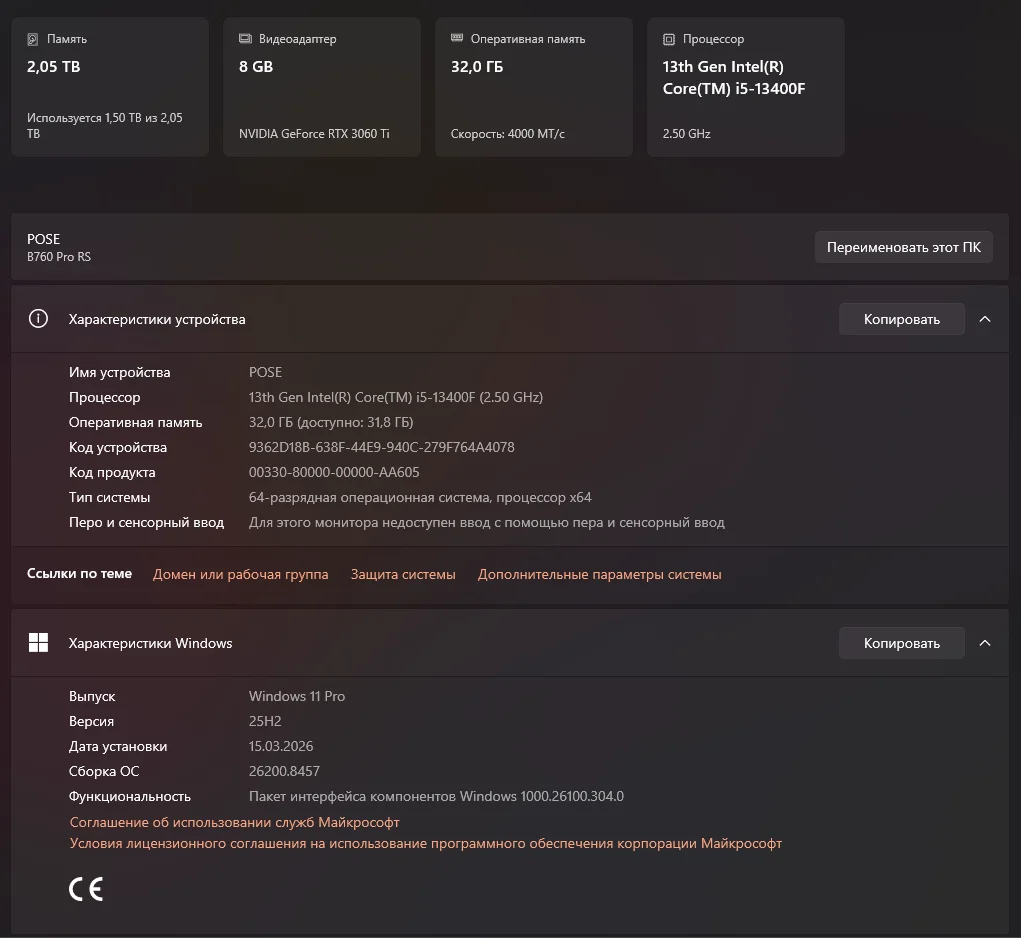Select the Видеоадаптер 8 GB card
The width and height of the screenshot is (1021, 938).
[322, 87]
